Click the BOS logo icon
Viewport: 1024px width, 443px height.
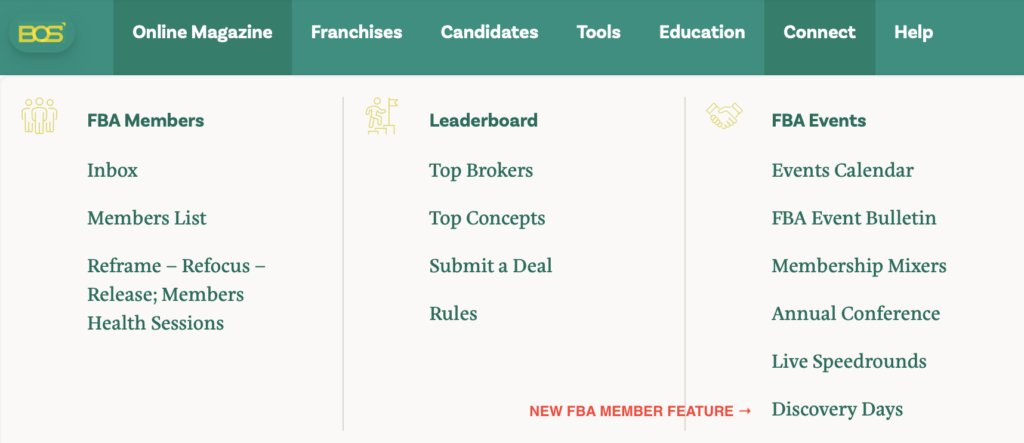[41, 32]
